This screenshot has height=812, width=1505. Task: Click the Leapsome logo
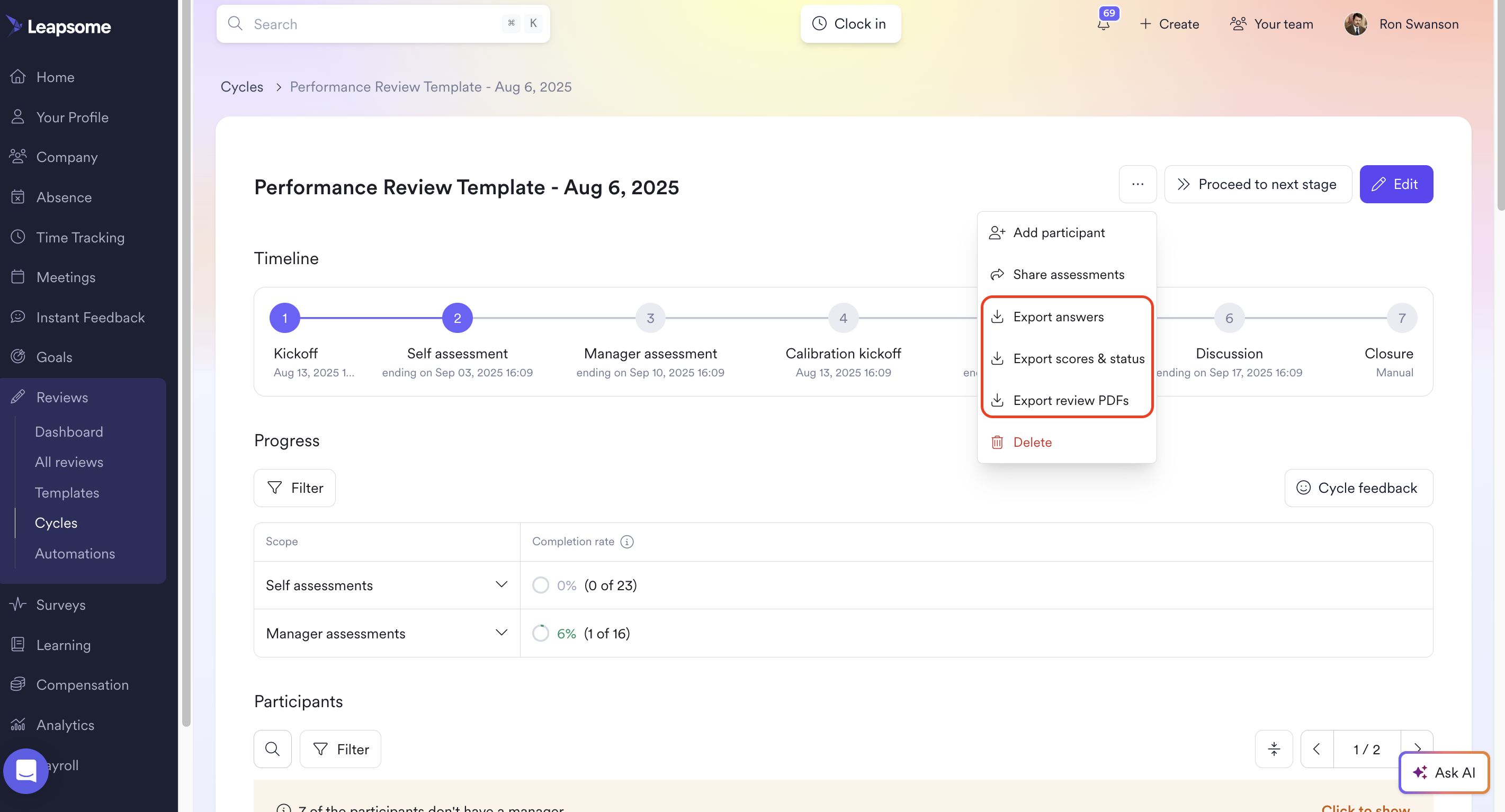pos(58,26)
